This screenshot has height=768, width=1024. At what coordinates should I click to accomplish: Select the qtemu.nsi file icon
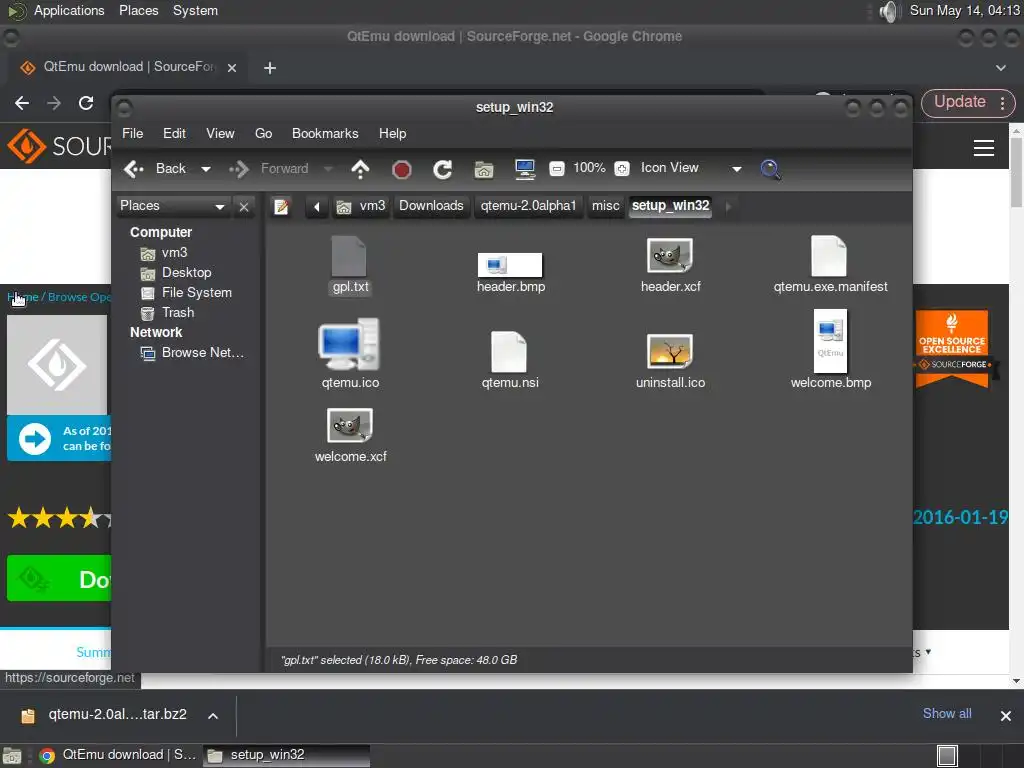point(509,352)
